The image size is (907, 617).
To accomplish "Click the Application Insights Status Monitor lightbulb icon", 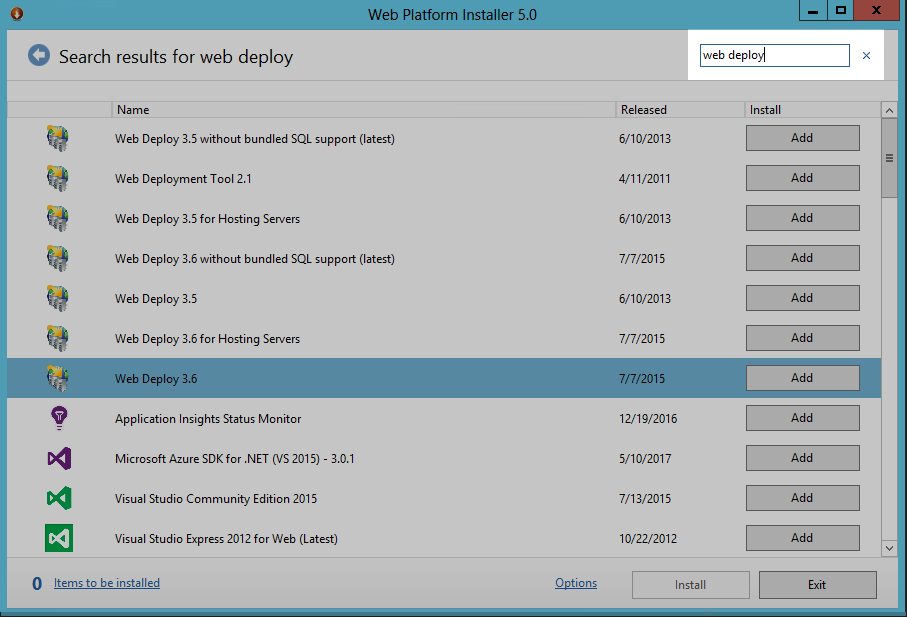I will [59, 418].
